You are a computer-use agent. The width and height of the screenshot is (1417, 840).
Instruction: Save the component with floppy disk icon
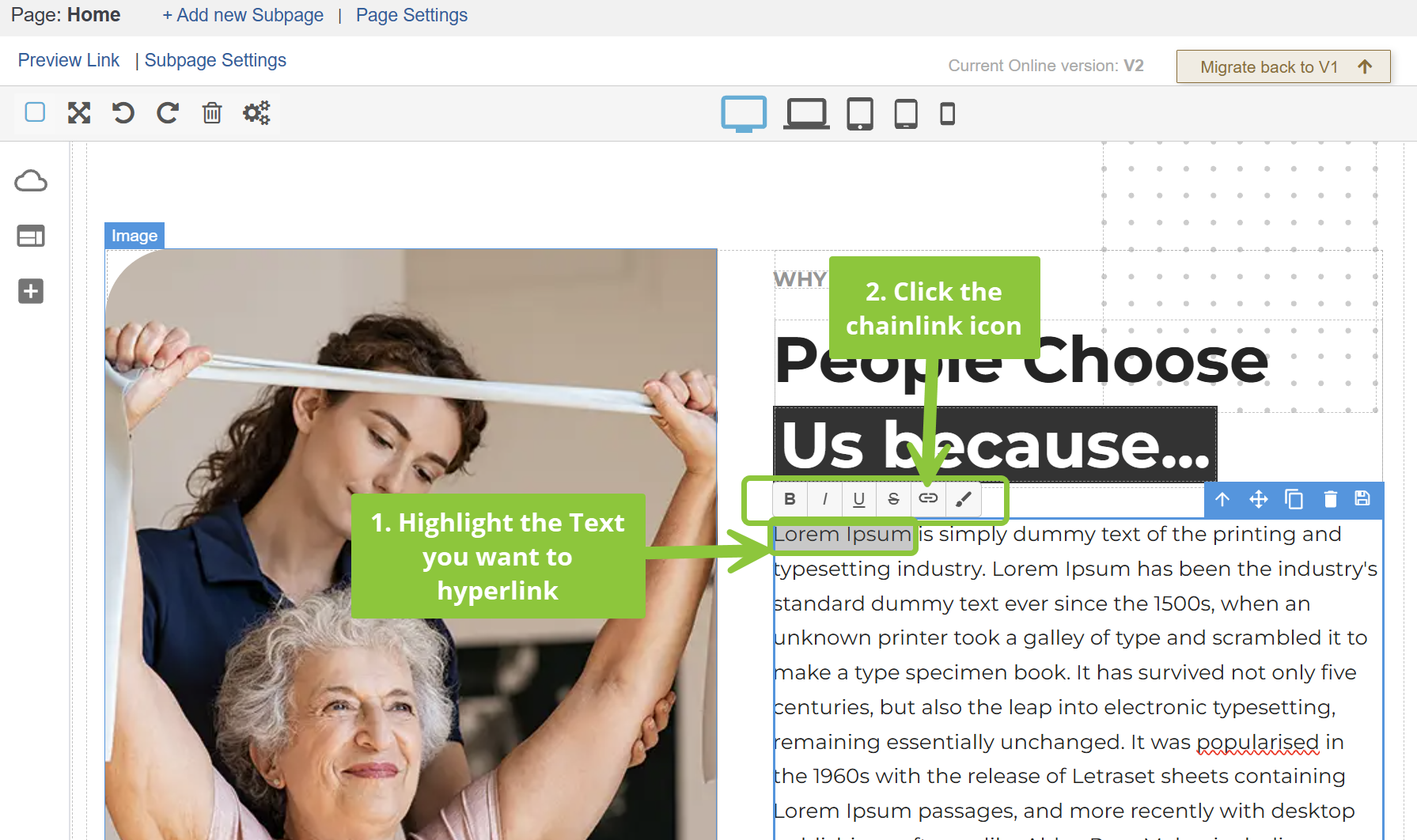[x=1362, y=498]
